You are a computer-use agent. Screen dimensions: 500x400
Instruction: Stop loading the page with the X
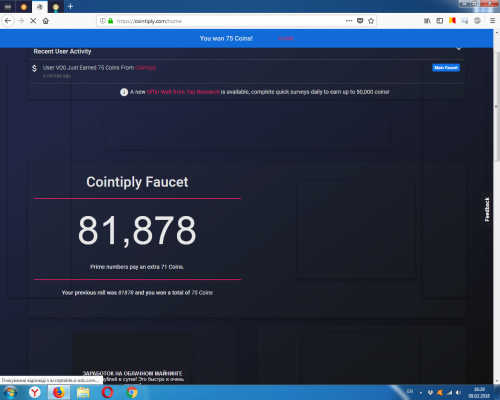pyautogui.click(x=33, y=21)
